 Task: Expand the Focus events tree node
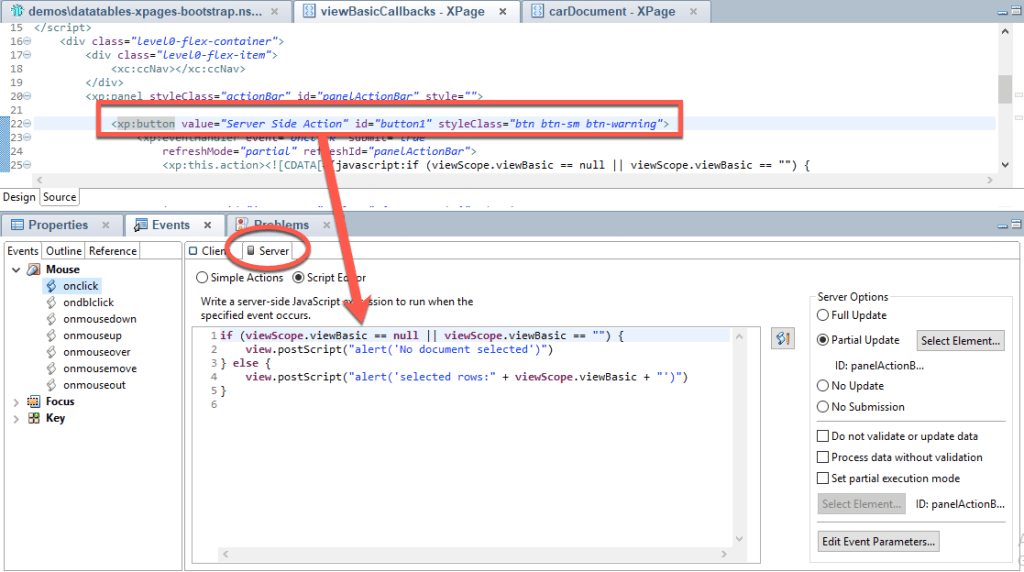(x=16, y=402)
